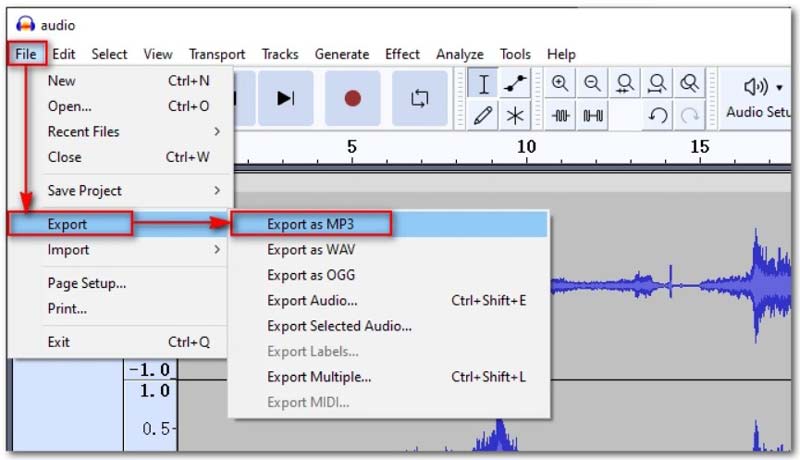Open the Edit menu
This screenshot has width=800, height=460.
point(64,54)
